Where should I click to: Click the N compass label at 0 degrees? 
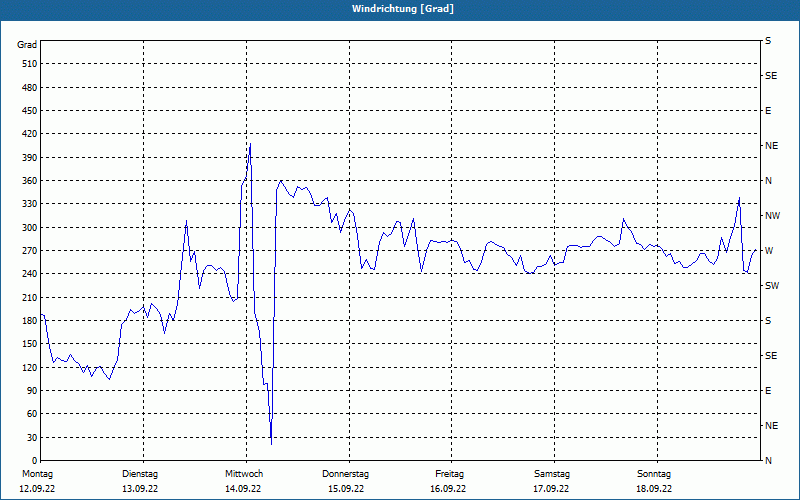click(x=769, y=461)
